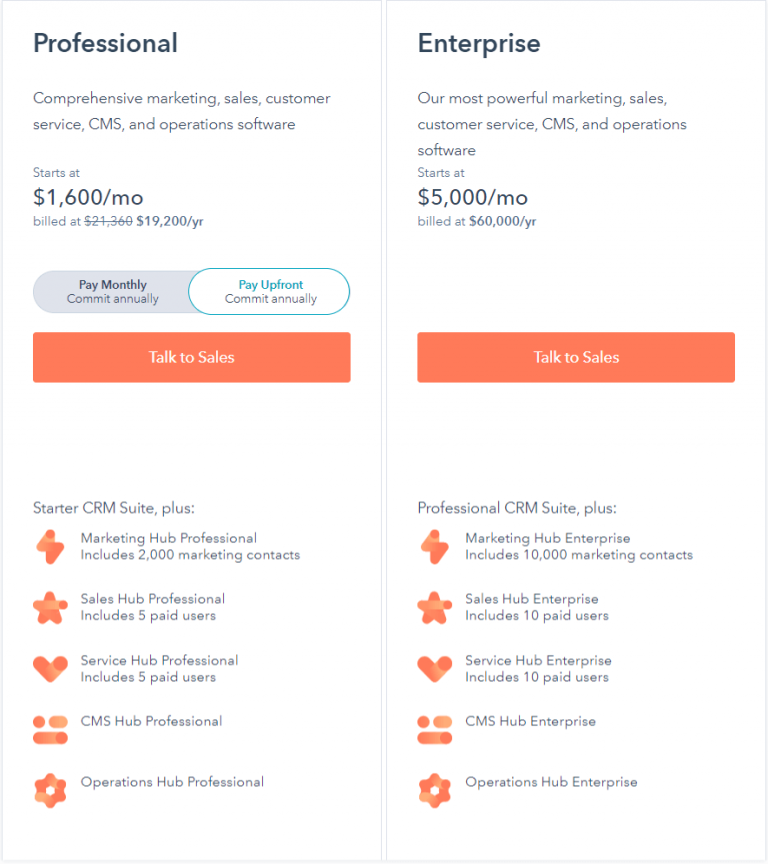768x864 pixels.
Task: Click Talk to Sales under Enterprise
Action: (x=576, y=357)
